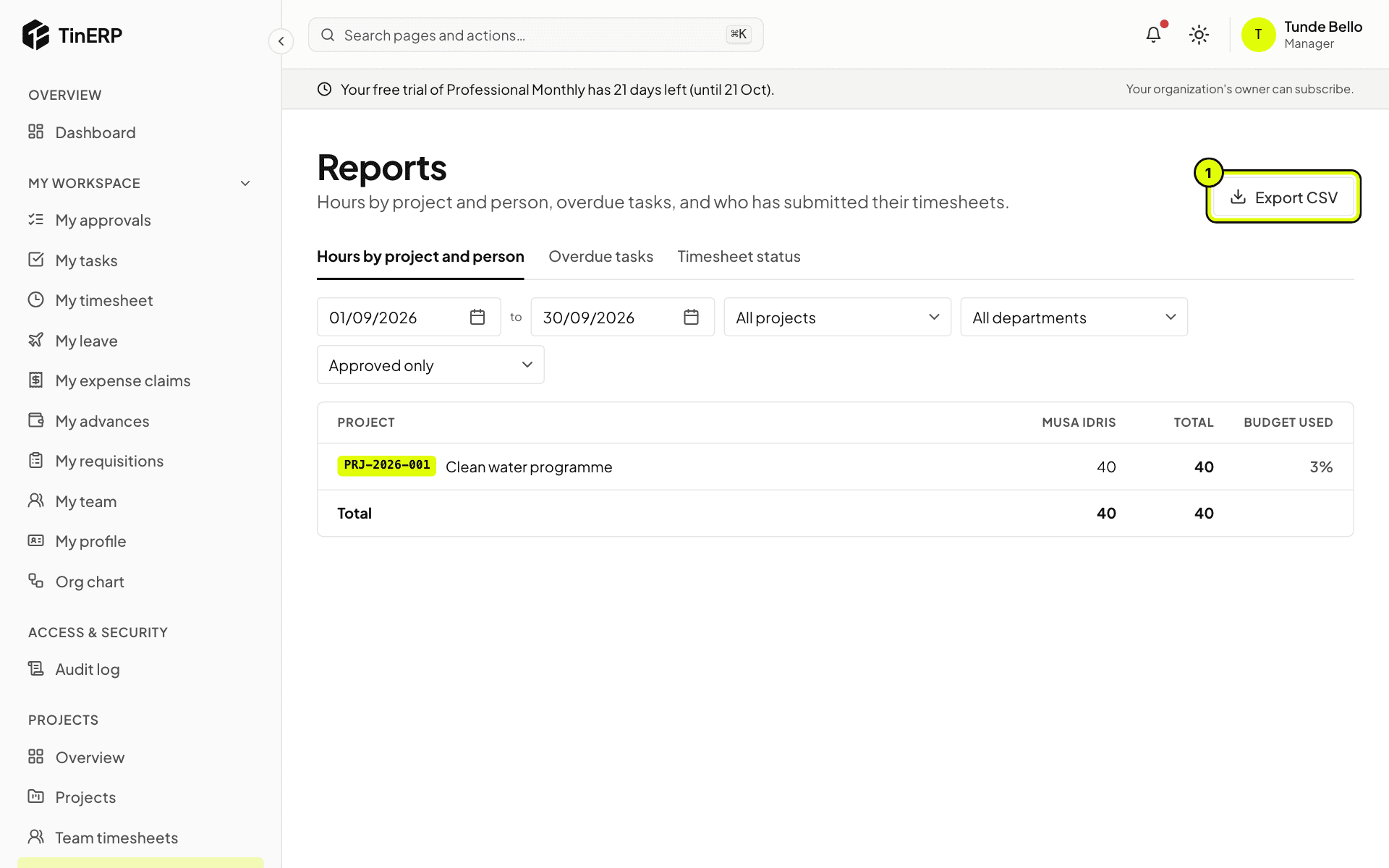Viewport: 1389px width, 868px height.
Task: Collapse the sidebar with the chevron button
Action: pyautogui.click(x=281, y=41)
